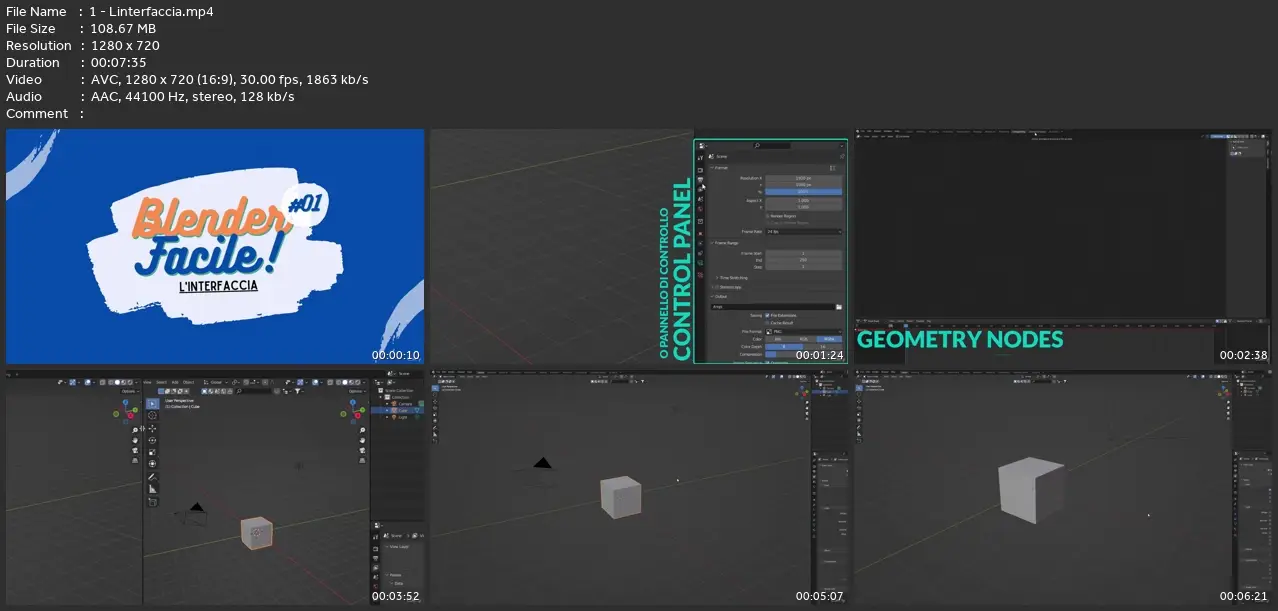
Task: Adjust the Resolution percentage slider
Action: pyautogui.click(x=803, y=191)
